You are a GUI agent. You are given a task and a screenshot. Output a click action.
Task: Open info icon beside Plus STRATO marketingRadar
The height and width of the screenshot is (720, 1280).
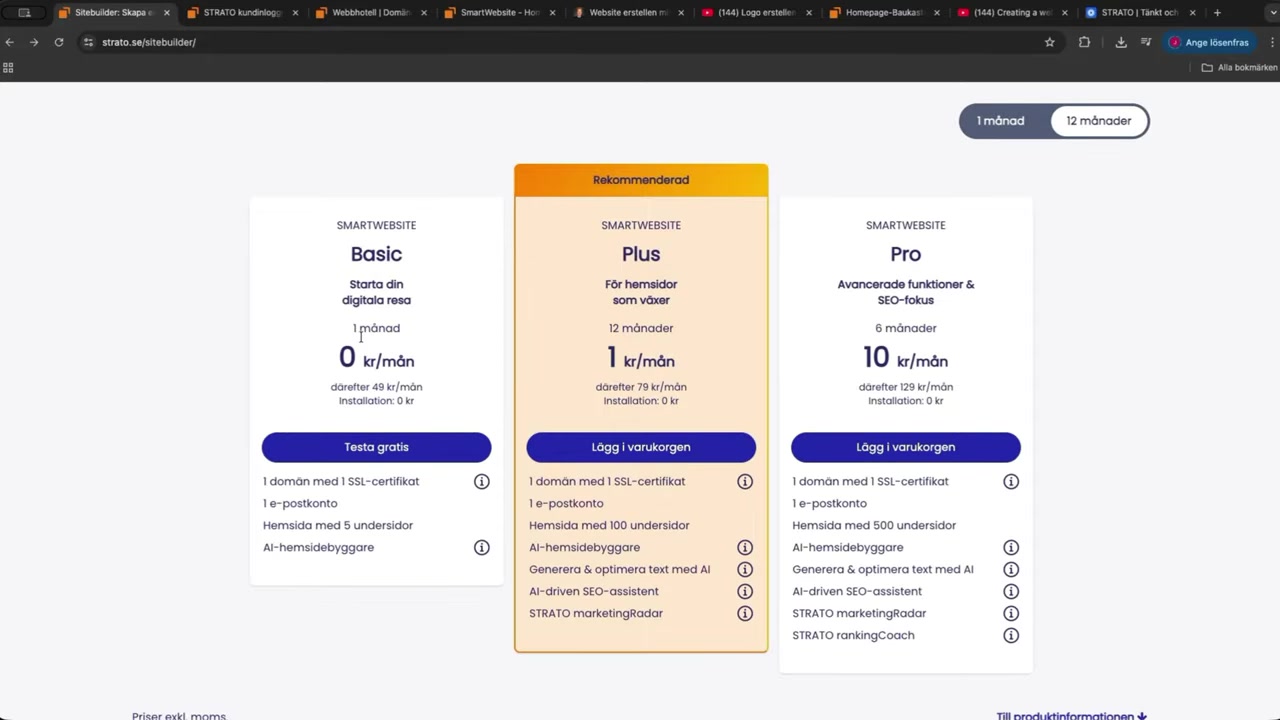click(x=744, y=613)
